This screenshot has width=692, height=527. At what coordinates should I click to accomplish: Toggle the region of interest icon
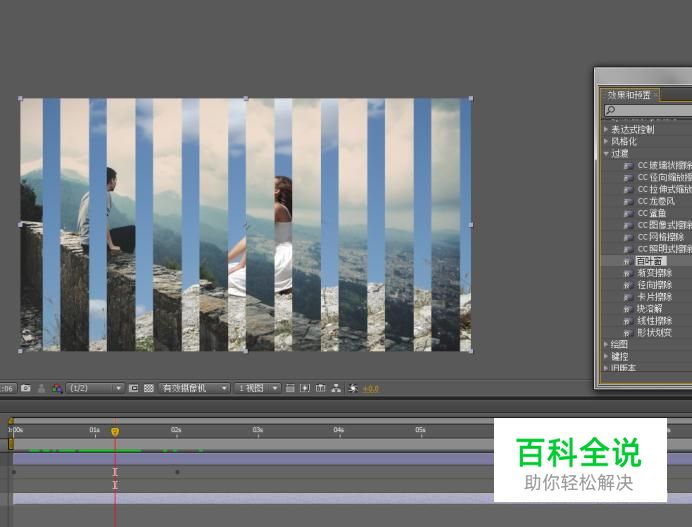pos(133,388)
